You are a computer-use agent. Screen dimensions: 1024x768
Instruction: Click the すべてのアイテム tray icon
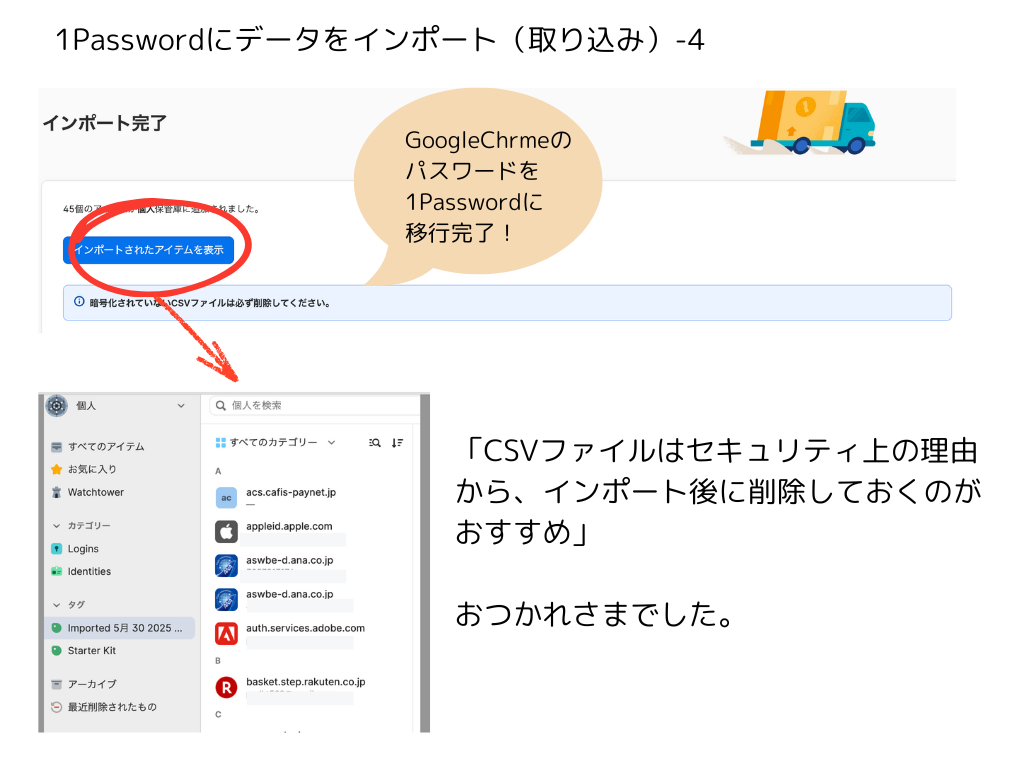57,447
